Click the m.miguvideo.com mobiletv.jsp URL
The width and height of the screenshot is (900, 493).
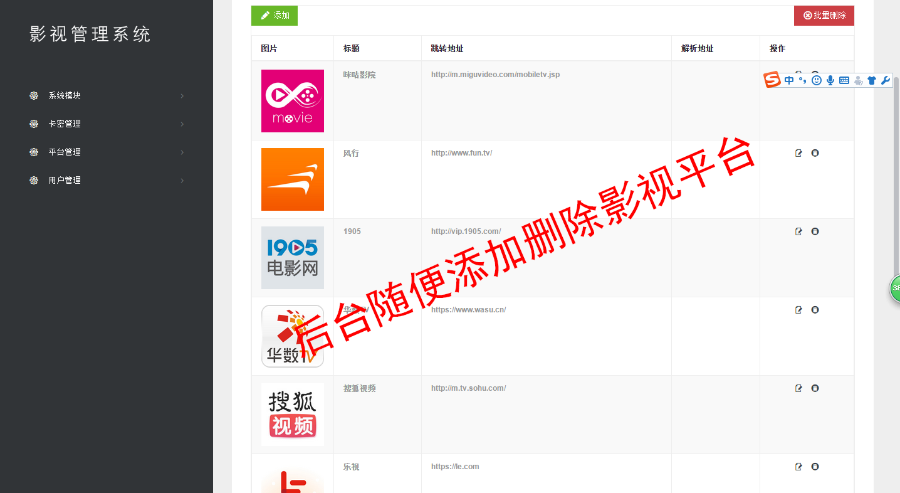495,75
